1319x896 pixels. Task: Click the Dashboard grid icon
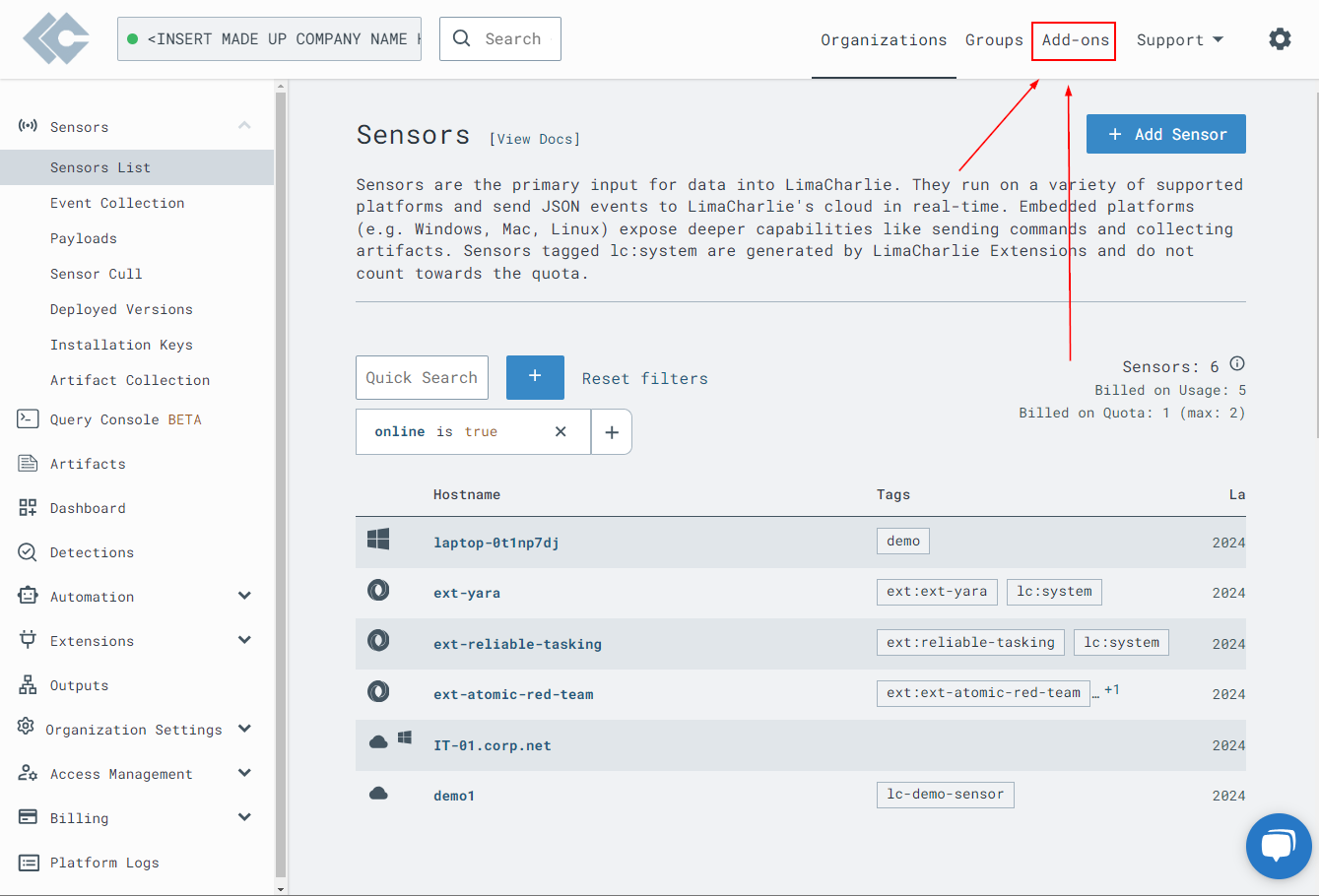point(28,508)
